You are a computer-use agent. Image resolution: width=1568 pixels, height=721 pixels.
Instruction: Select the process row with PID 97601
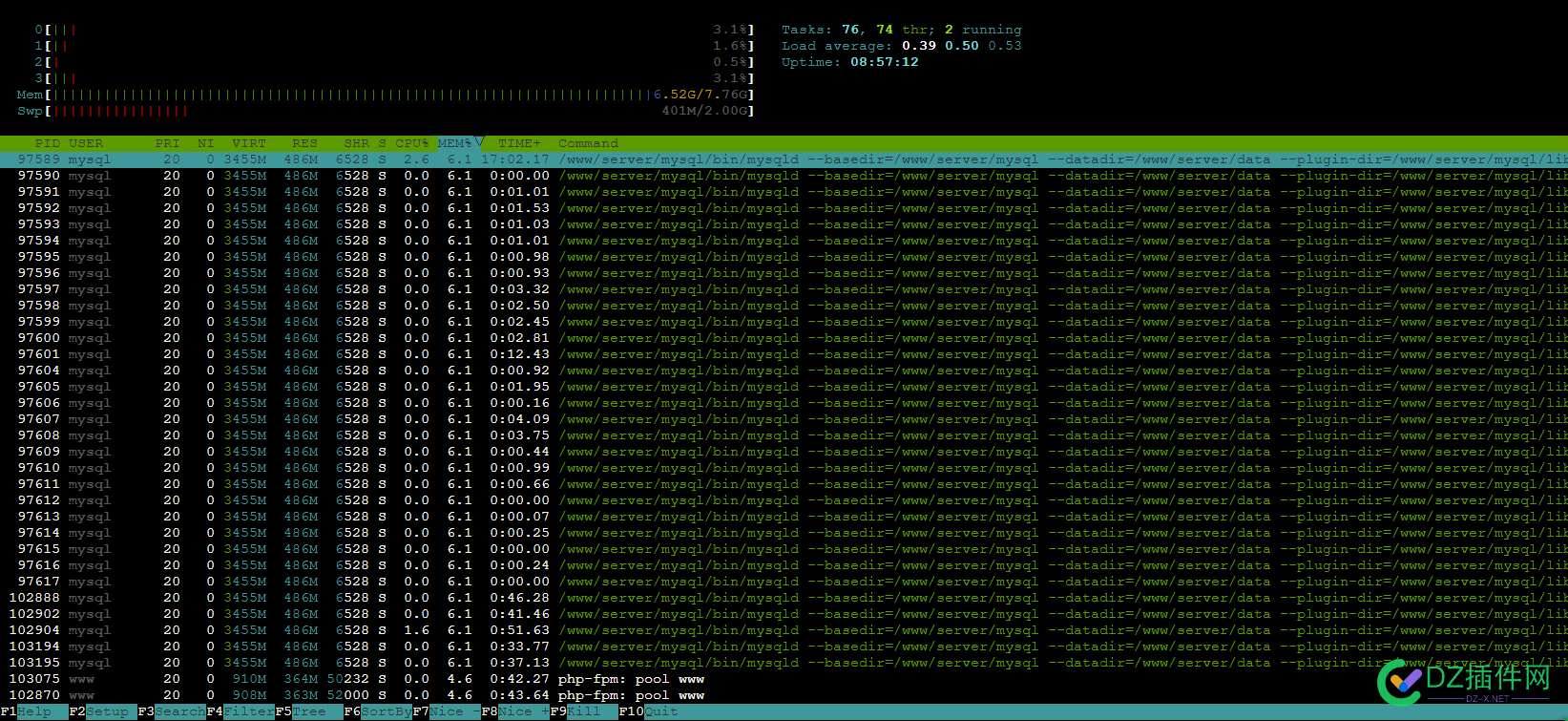(784, 354)
